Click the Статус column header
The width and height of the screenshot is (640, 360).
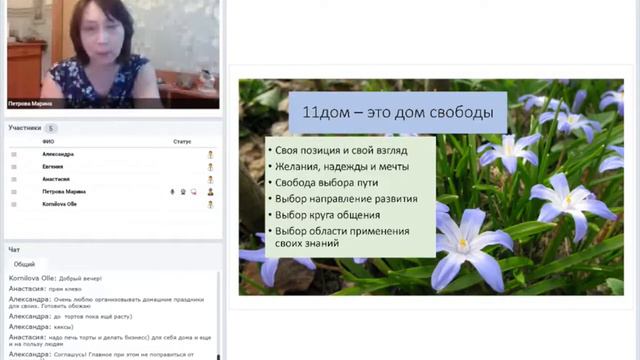182,142
